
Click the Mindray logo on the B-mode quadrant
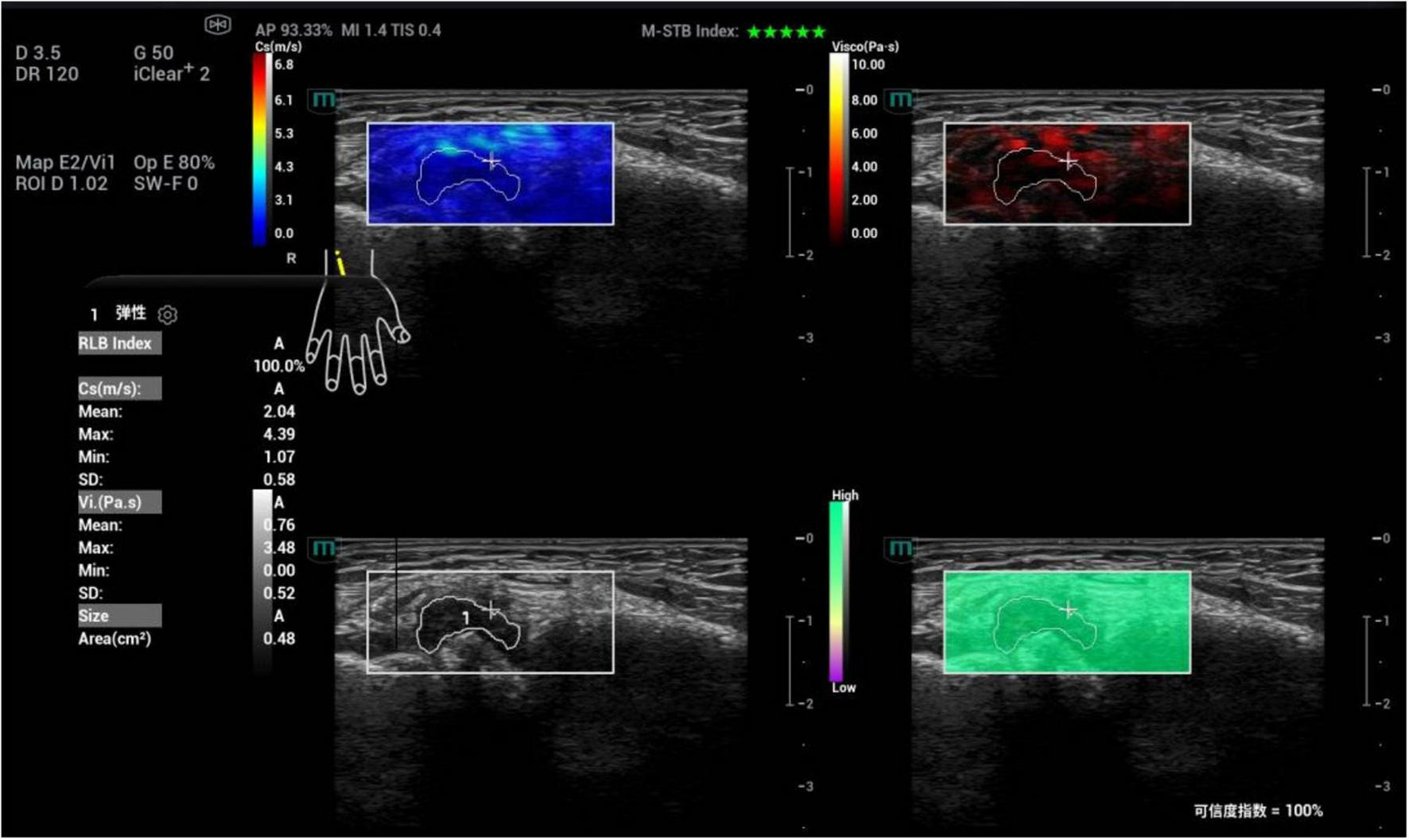pos(323,548)
